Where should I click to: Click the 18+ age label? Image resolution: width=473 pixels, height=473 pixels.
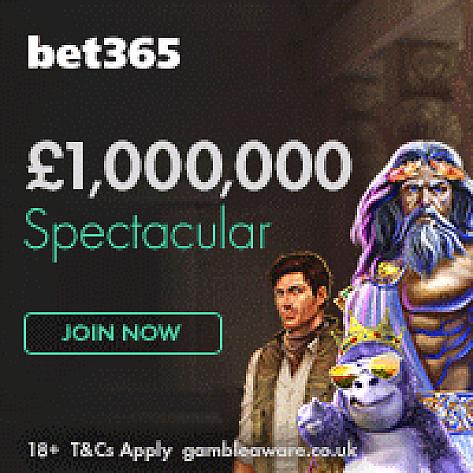44,449
